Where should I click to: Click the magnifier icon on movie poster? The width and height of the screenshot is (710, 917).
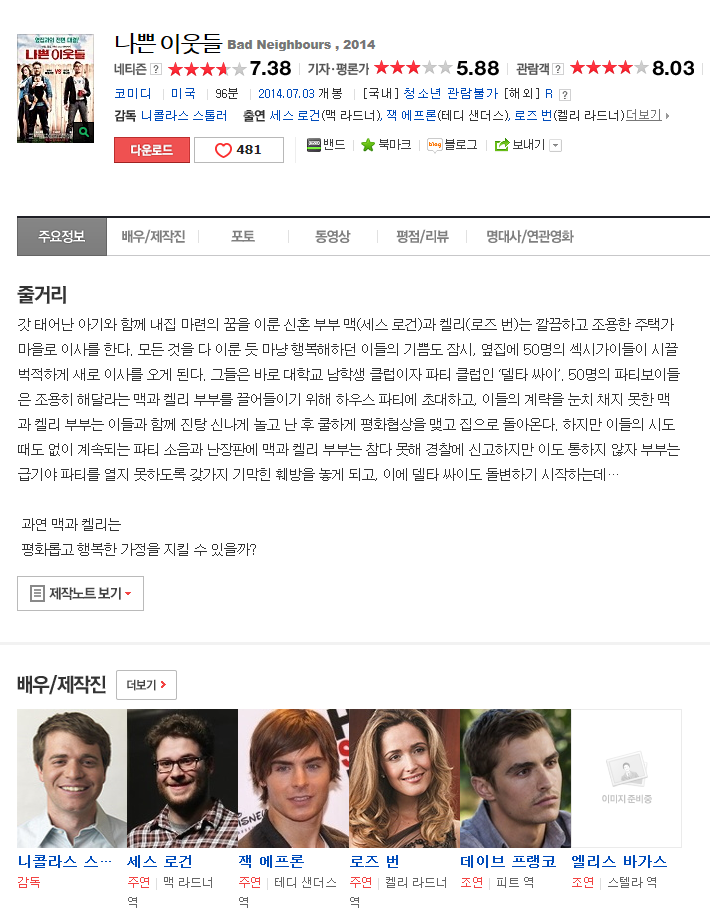[84, 132]
